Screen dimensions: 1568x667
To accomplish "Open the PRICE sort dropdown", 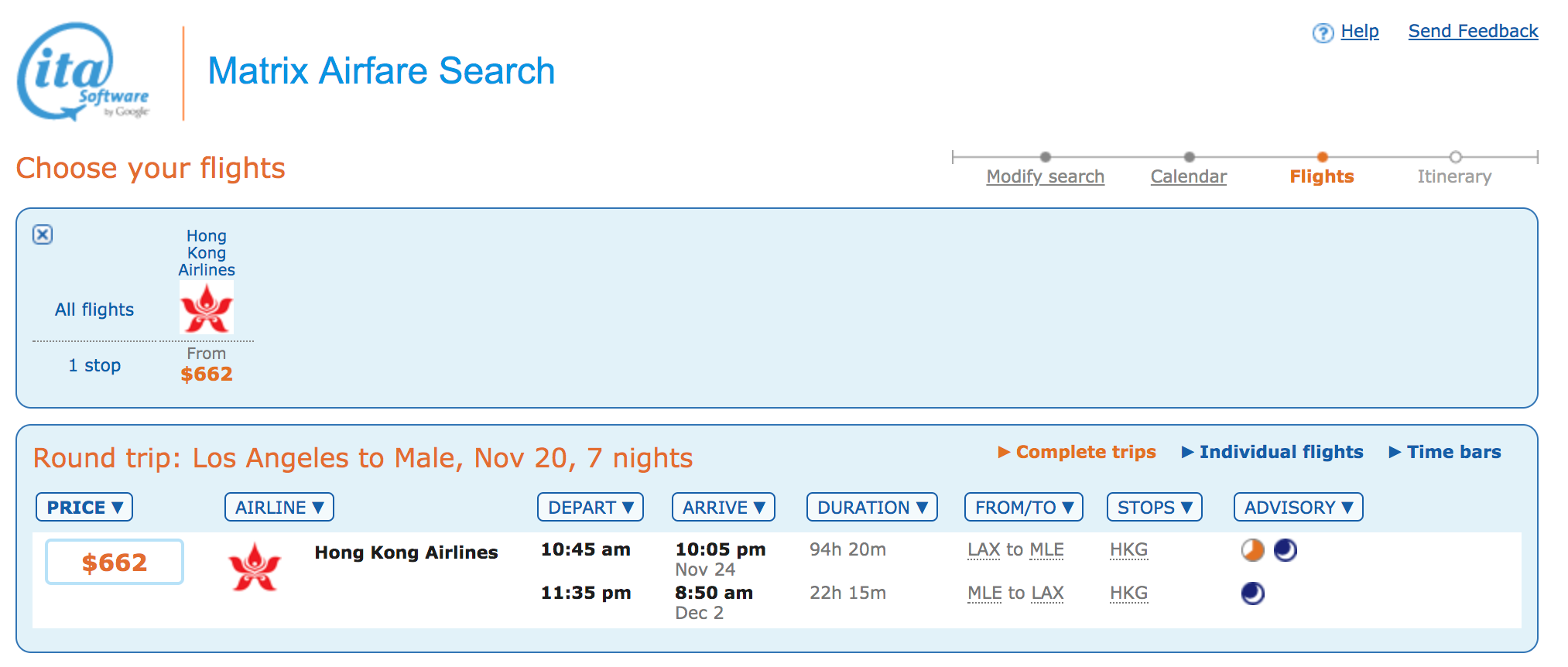I will [x=84, y=508].
